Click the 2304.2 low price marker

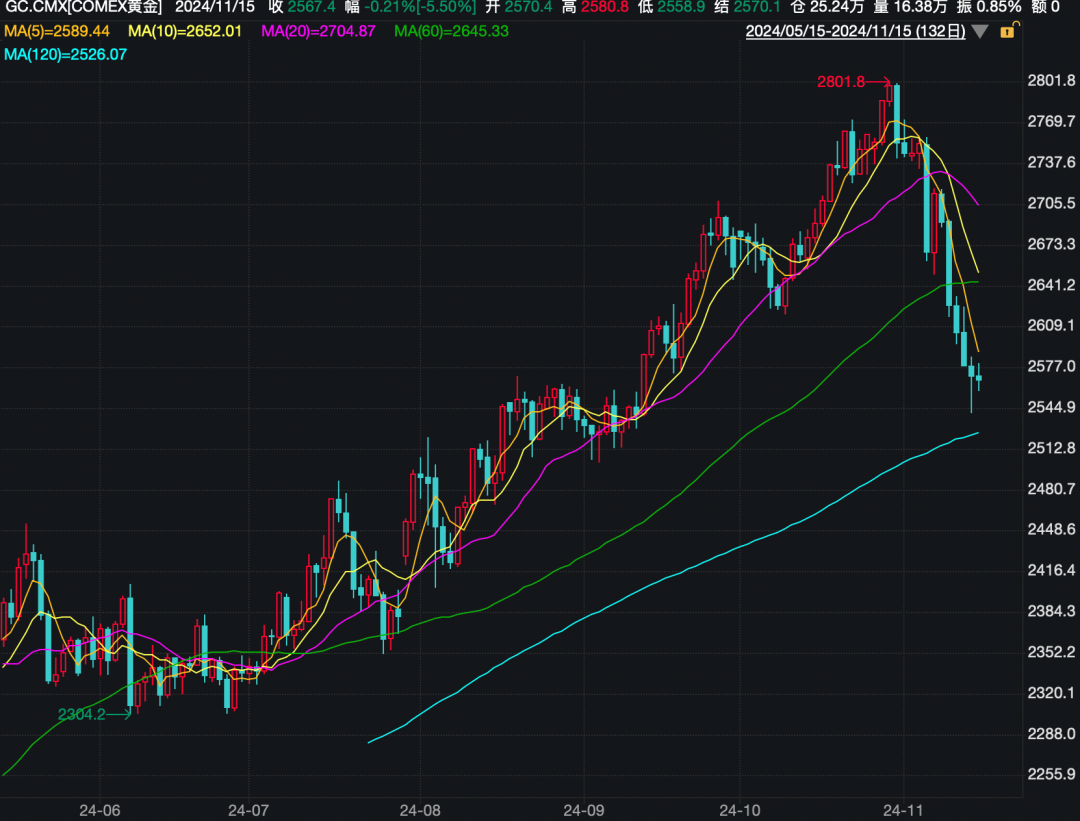coord(81,714)
